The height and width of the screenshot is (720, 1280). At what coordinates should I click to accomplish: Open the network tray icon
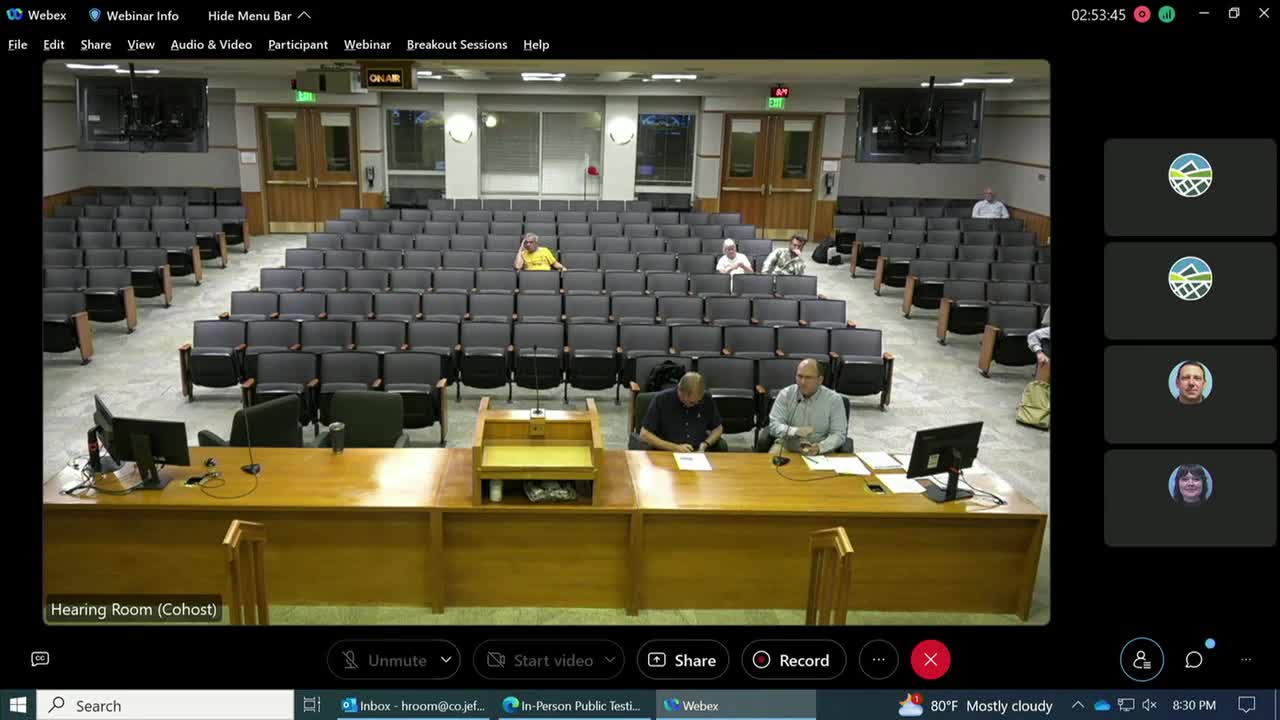pyautogui.click(x=1126, y=705)
